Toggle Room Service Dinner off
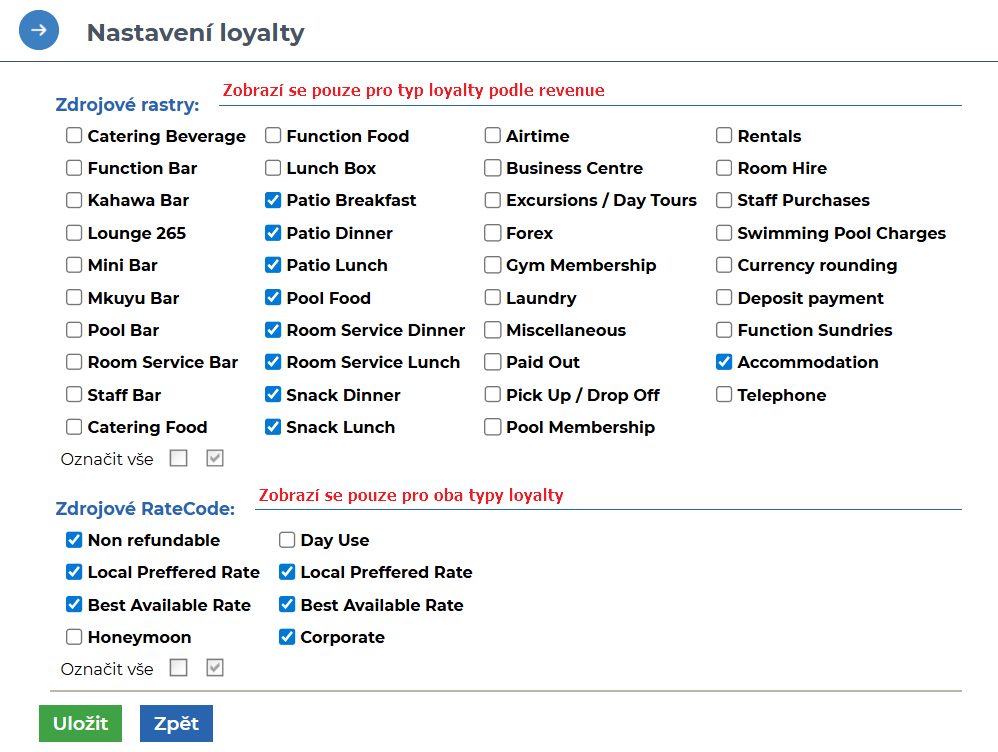The height and width of the screenshot is (752, 998). coord(273,329)
